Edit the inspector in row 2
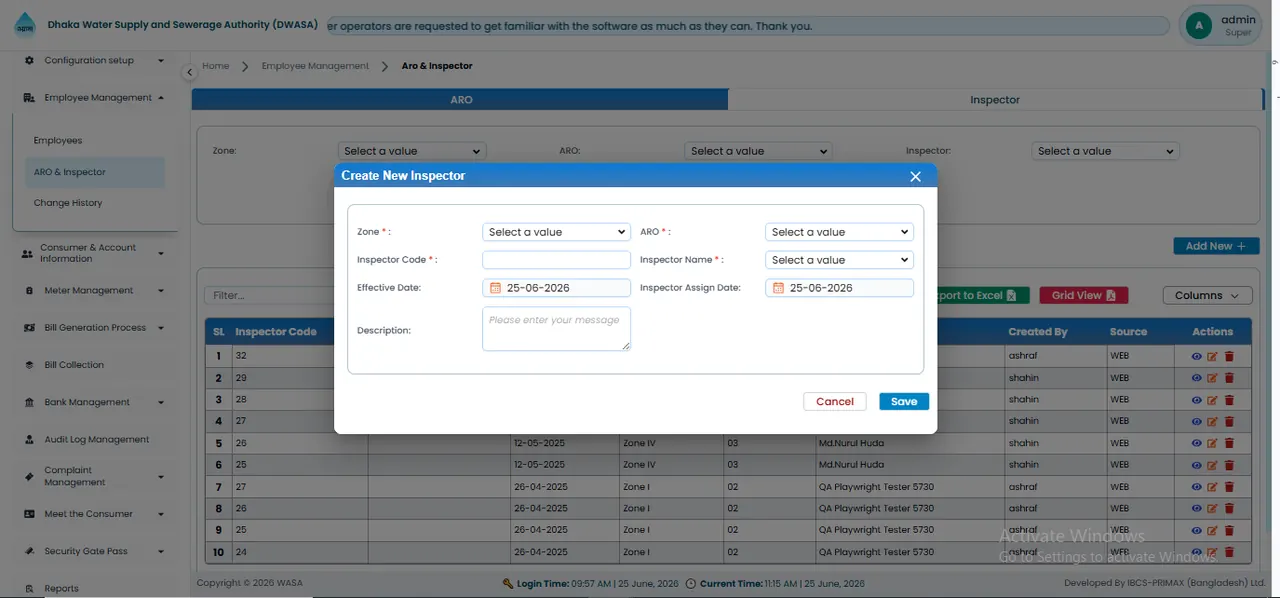 [1213, 378]
